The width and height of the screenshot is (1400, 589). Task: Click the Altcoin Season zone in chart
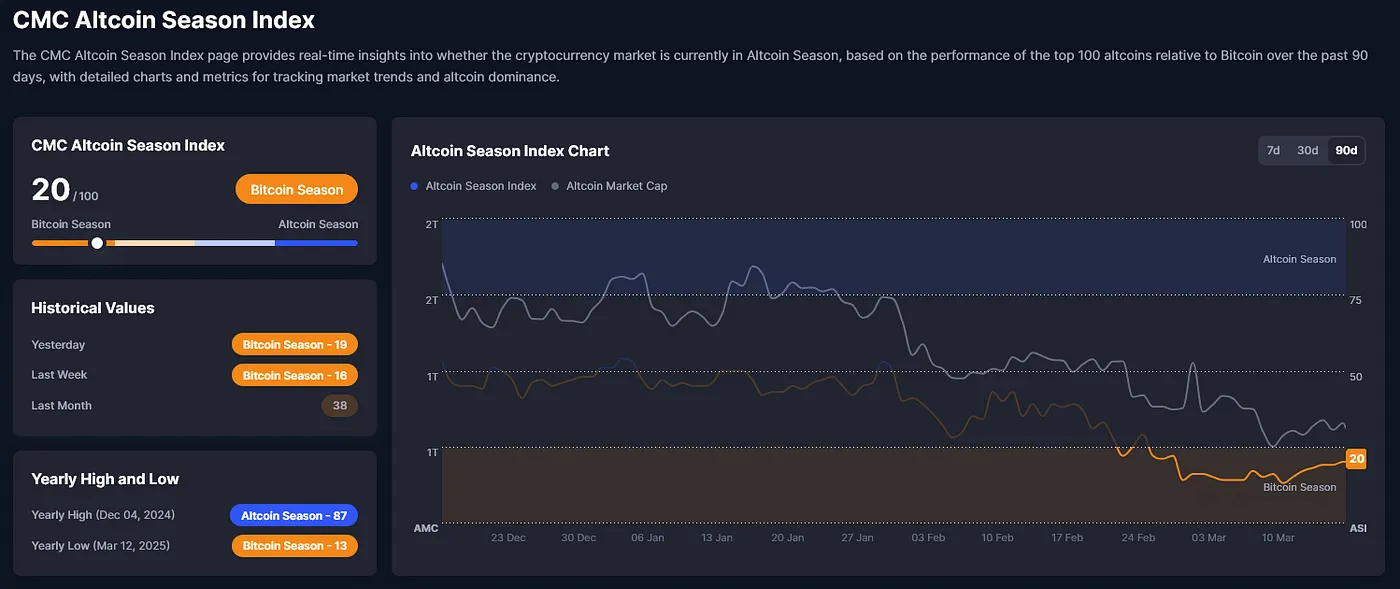point(1299,259)
